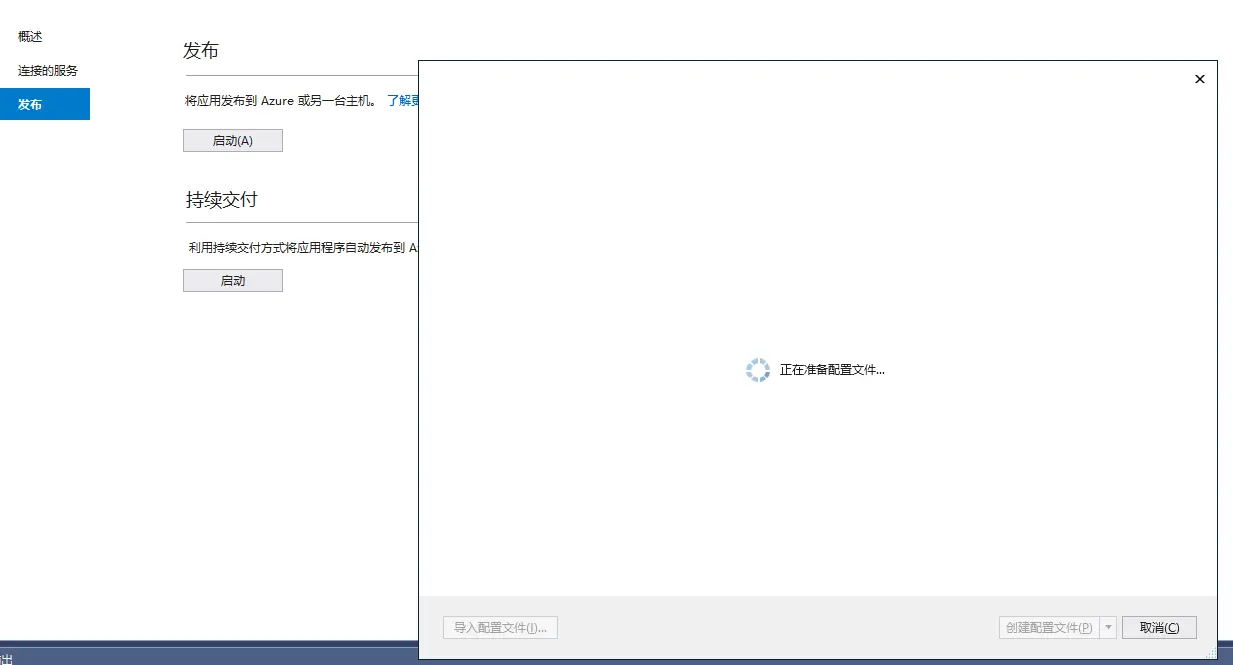Click the 正在准备配置文件 status text
The height and width of the screenshot is (665, 1233).
(x=830, y=370)
